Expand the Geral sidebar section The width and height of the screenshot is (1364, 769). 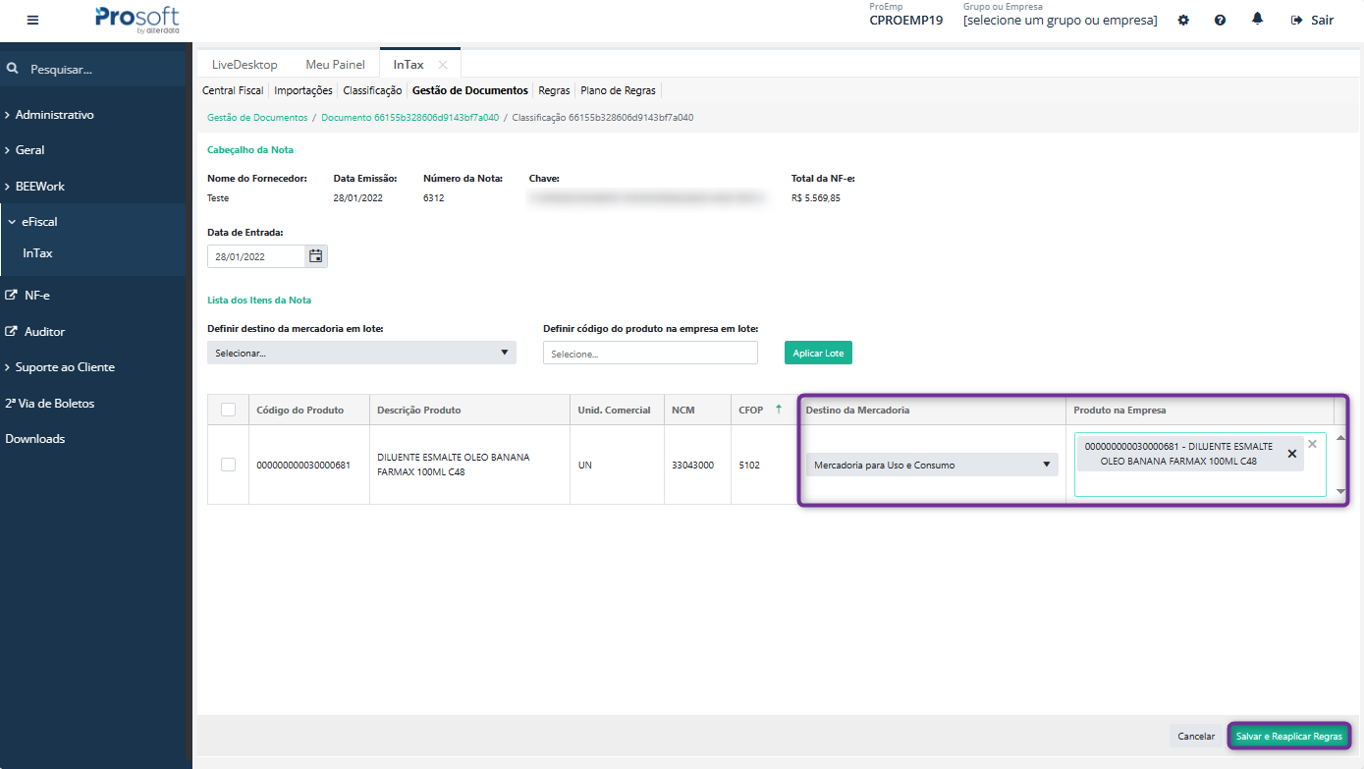(25, 150)
